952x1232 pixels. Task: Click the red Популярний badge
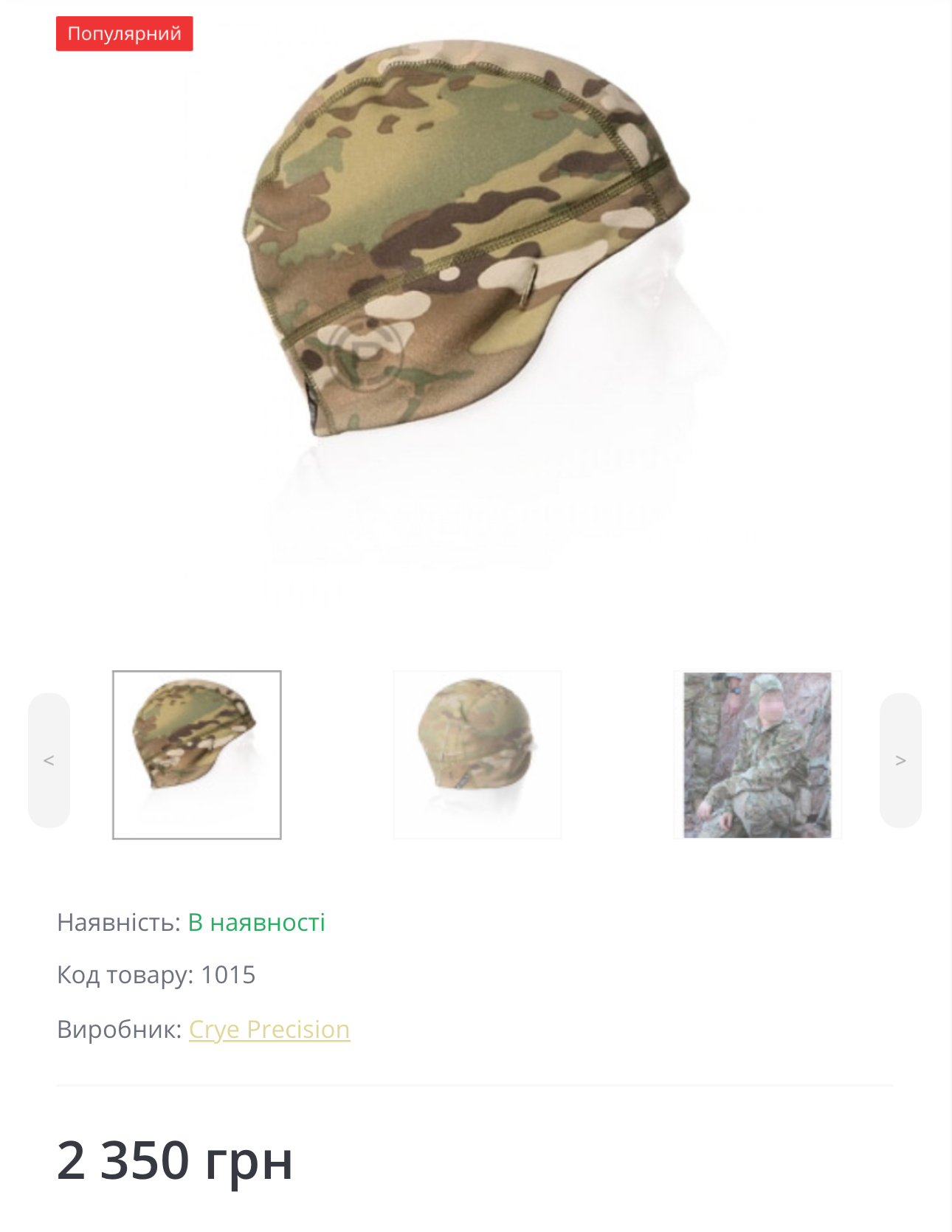click(x=125, y=34)
